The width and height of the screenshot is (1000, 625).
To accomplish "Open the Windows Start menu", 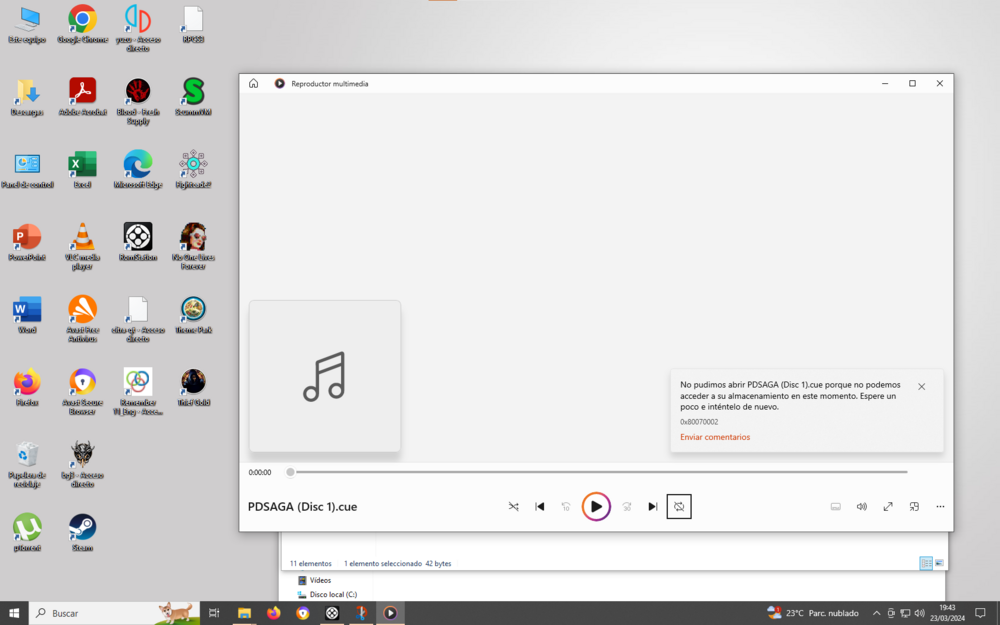I will click(x=12, y=612).
